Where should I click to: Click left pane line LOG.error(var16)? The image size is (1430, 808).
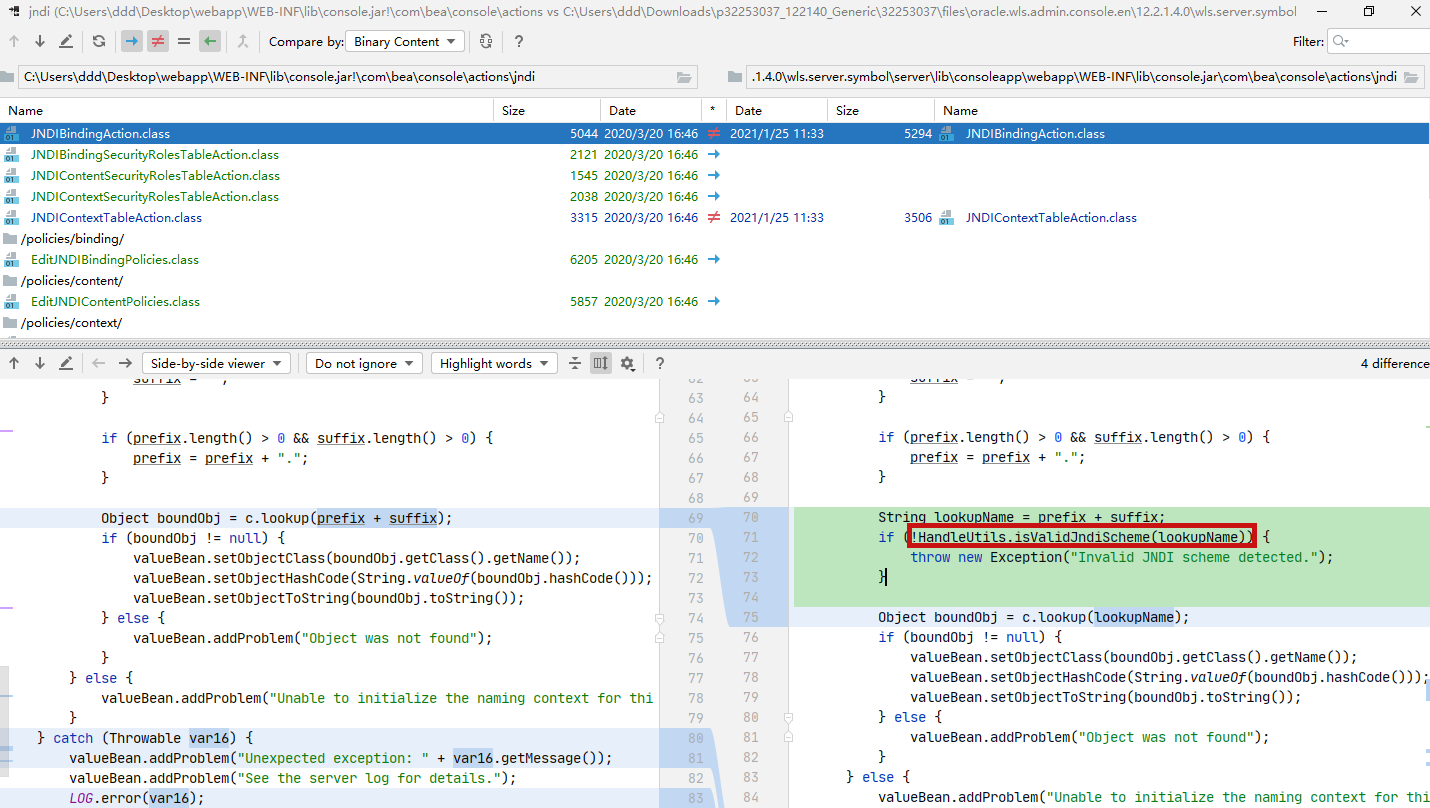[136, 797]
